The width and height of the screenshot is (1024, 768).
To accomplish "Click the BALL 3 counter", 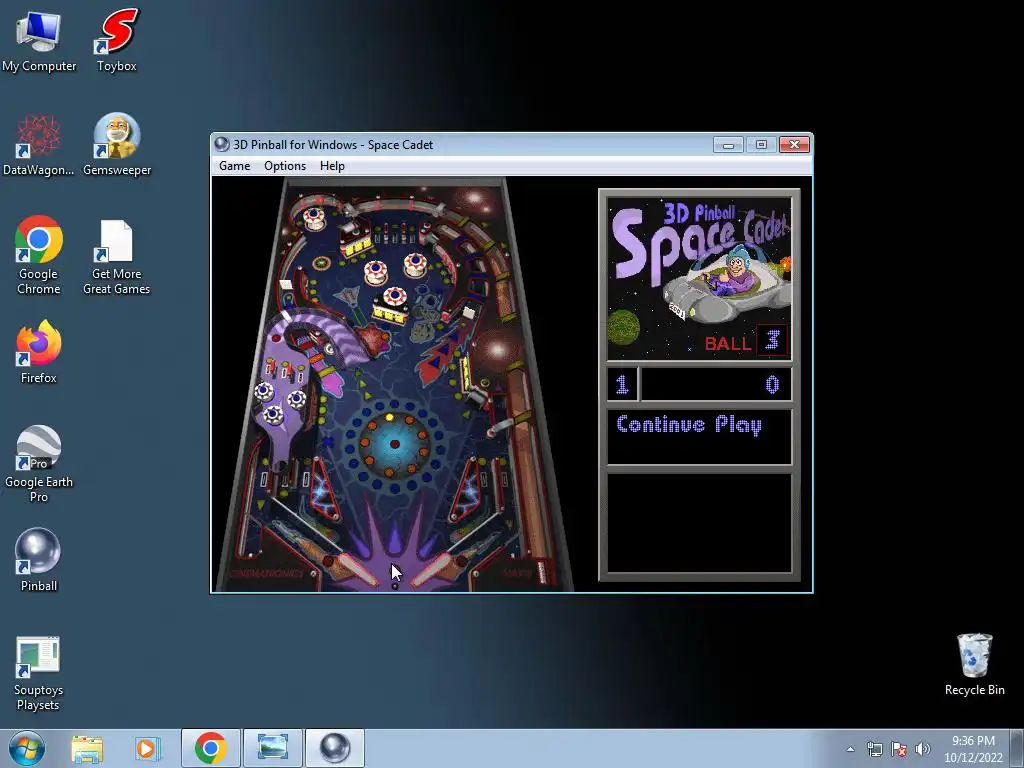I will (745, 341).
